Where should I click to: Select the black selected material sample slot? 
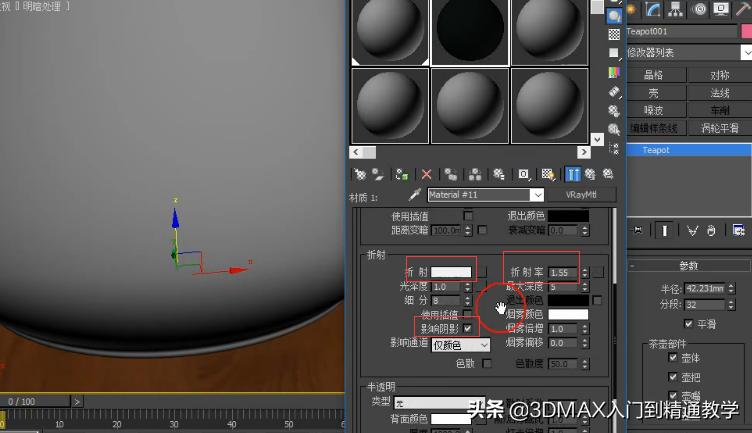[470, 32]
